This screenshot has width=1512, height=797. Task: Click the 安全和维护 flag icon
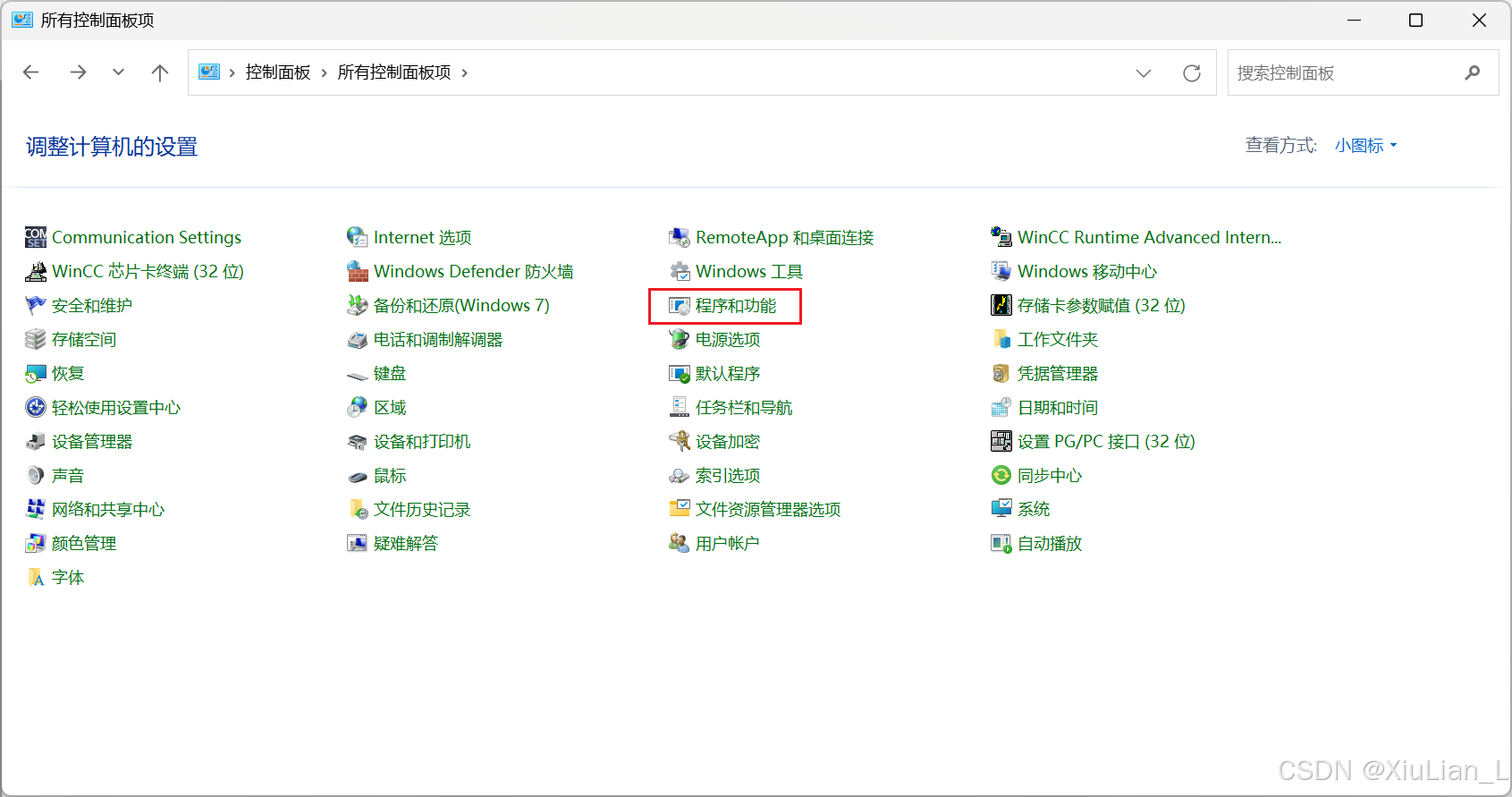[36, 305]
